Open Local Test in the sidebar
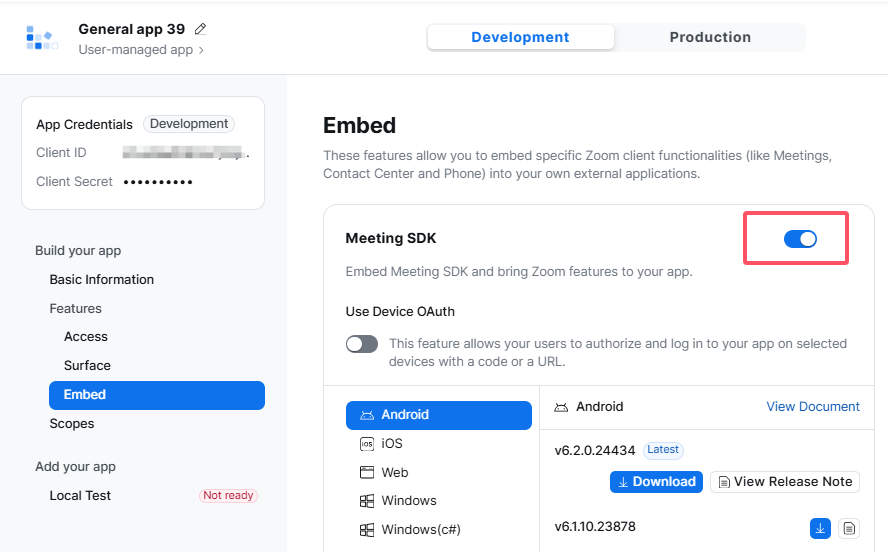The height and width of the screenshot is (552, 888). pyautogui.click(x=80, y=495)
